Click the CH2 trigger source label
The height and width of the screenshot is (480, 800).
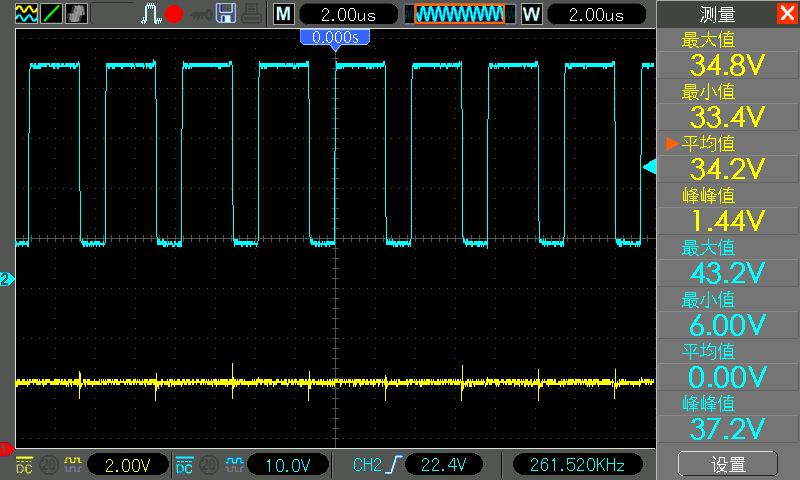point(367,465)
